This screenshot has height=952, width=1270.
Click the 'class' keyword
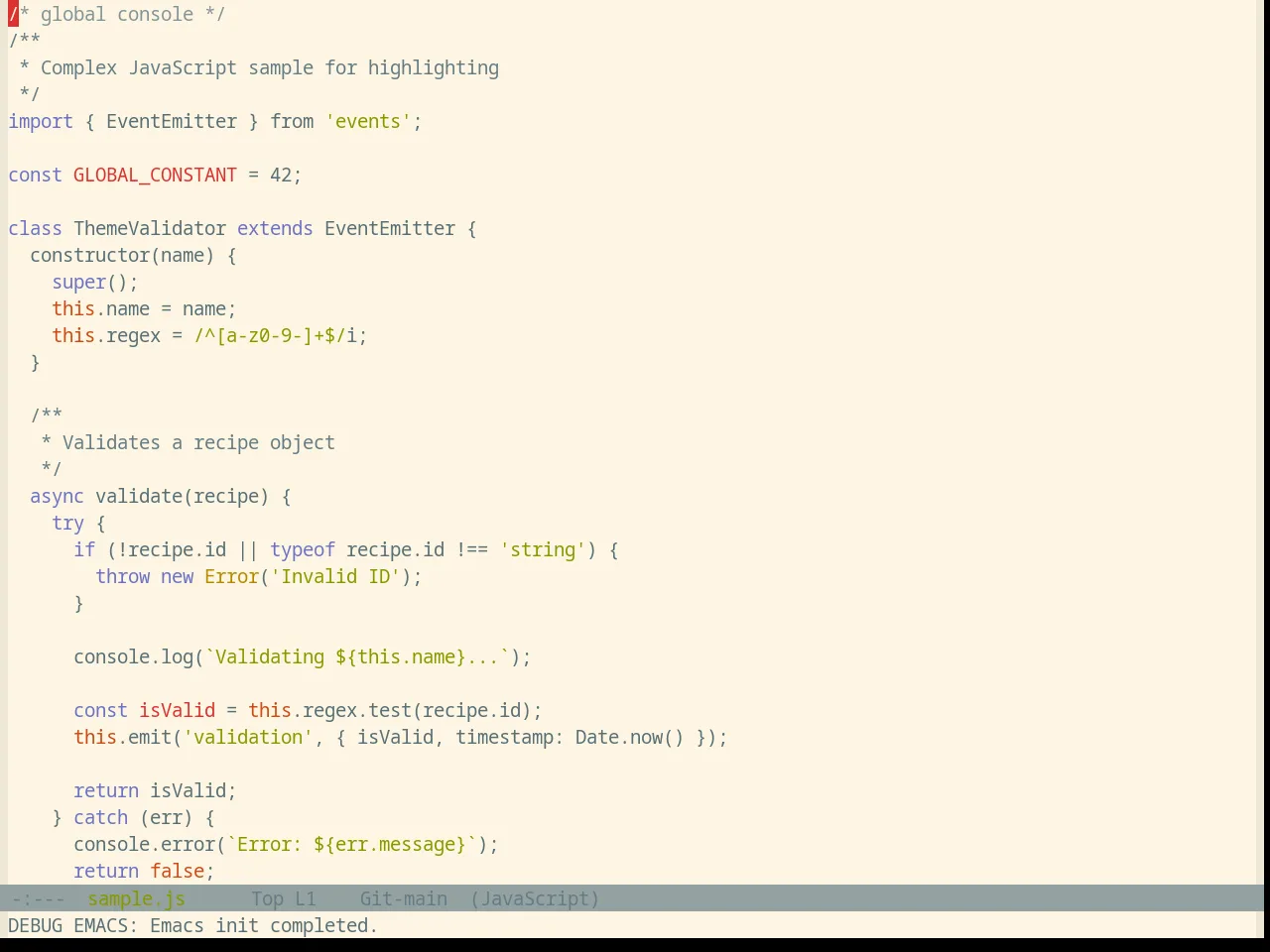click(35, 228)
